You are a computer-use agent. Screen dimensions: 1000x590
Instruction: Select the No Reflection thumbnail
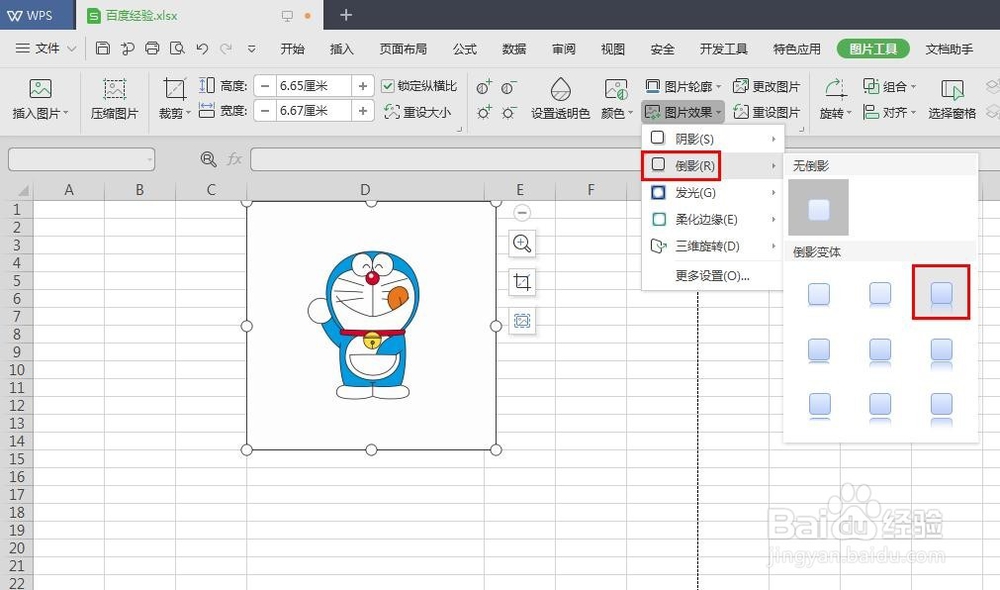pos(818,208)
